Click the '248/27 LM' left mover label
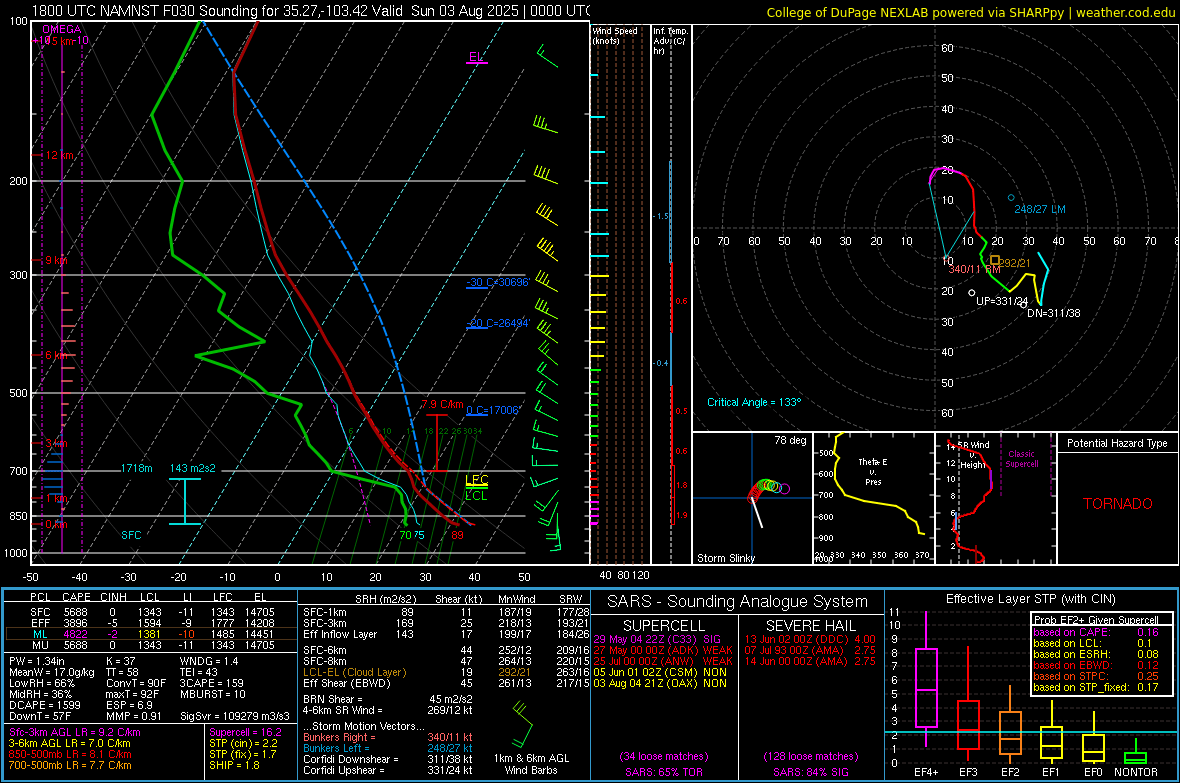Image resolution: width=1180 pixels, height=783 pixels. coord(1039,209)
